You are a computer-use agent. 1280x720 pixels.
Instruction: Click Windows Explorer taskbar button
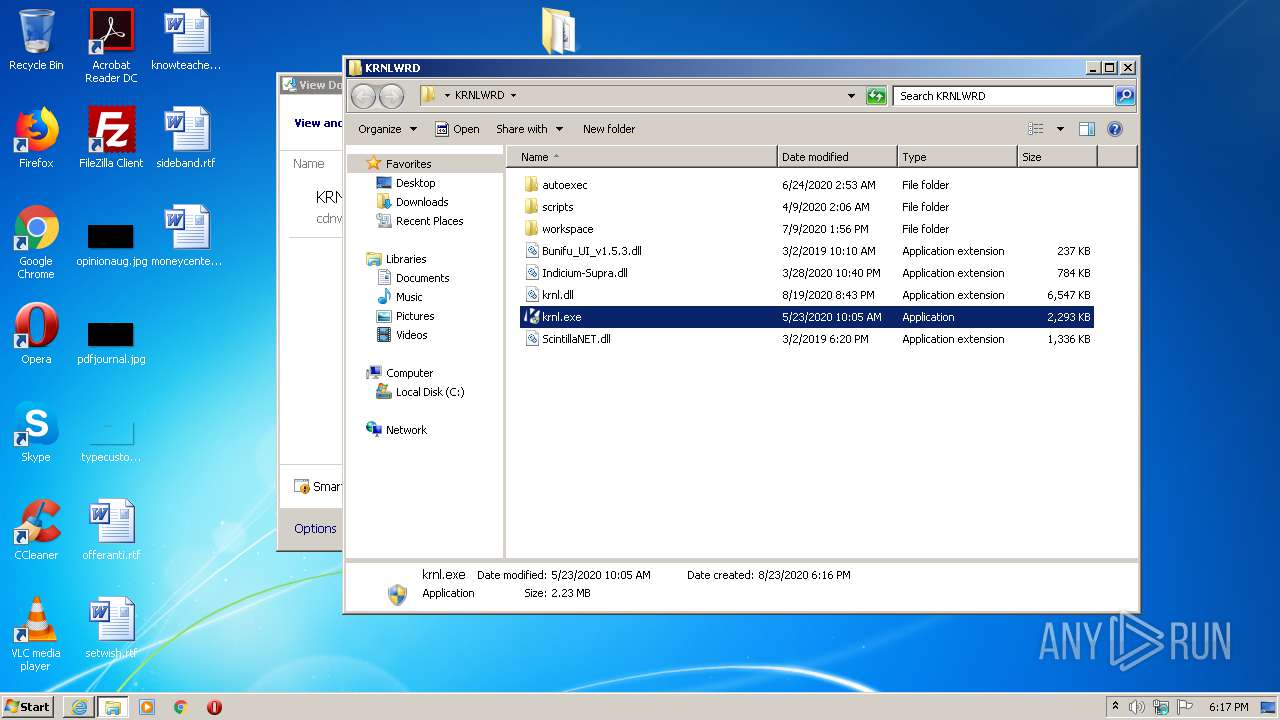[x=112, y=707]
